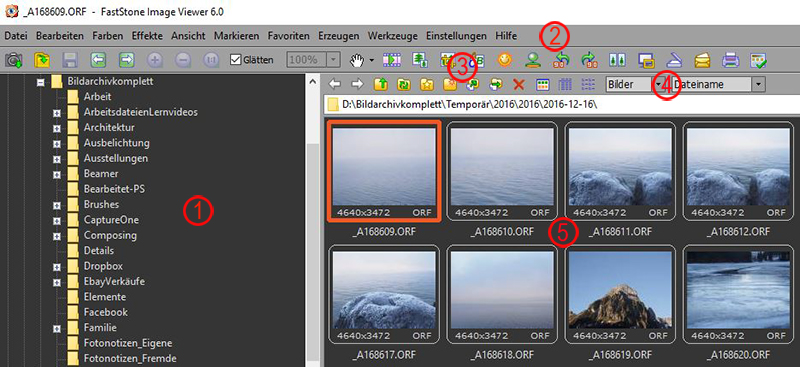Collapse the Bildarchivkomplett folder

(x=41, y=81)
